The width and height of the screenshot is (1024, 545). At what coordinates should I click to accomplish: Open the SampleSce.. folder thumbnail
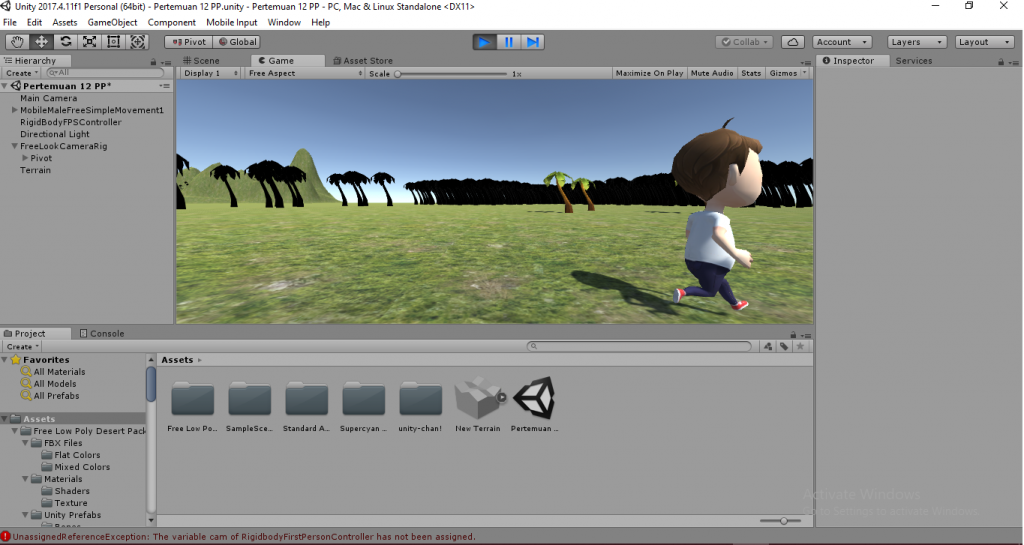249,399
